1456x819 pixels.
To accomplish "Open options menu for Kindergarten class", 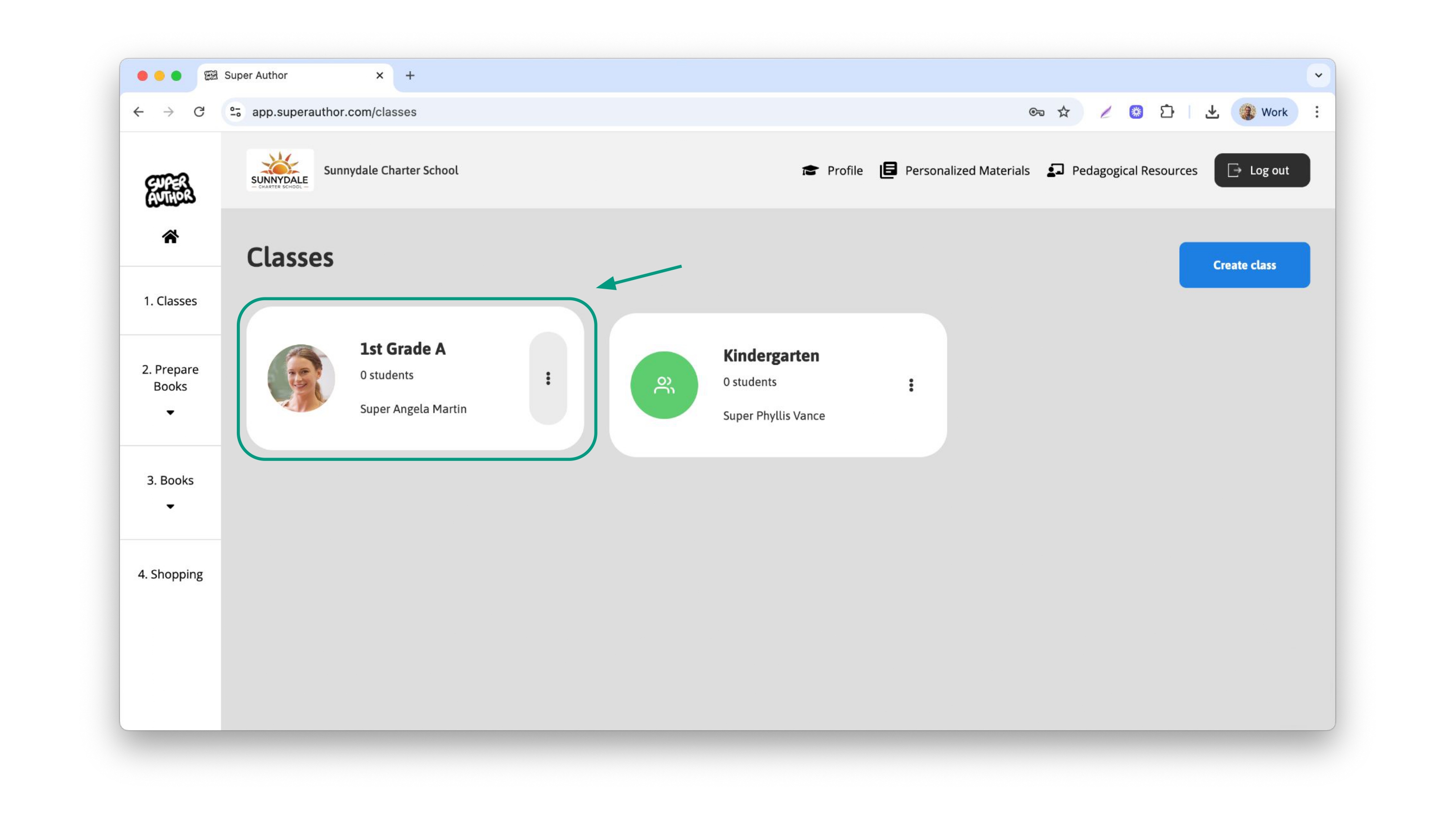I will click(x=910, y=385).
